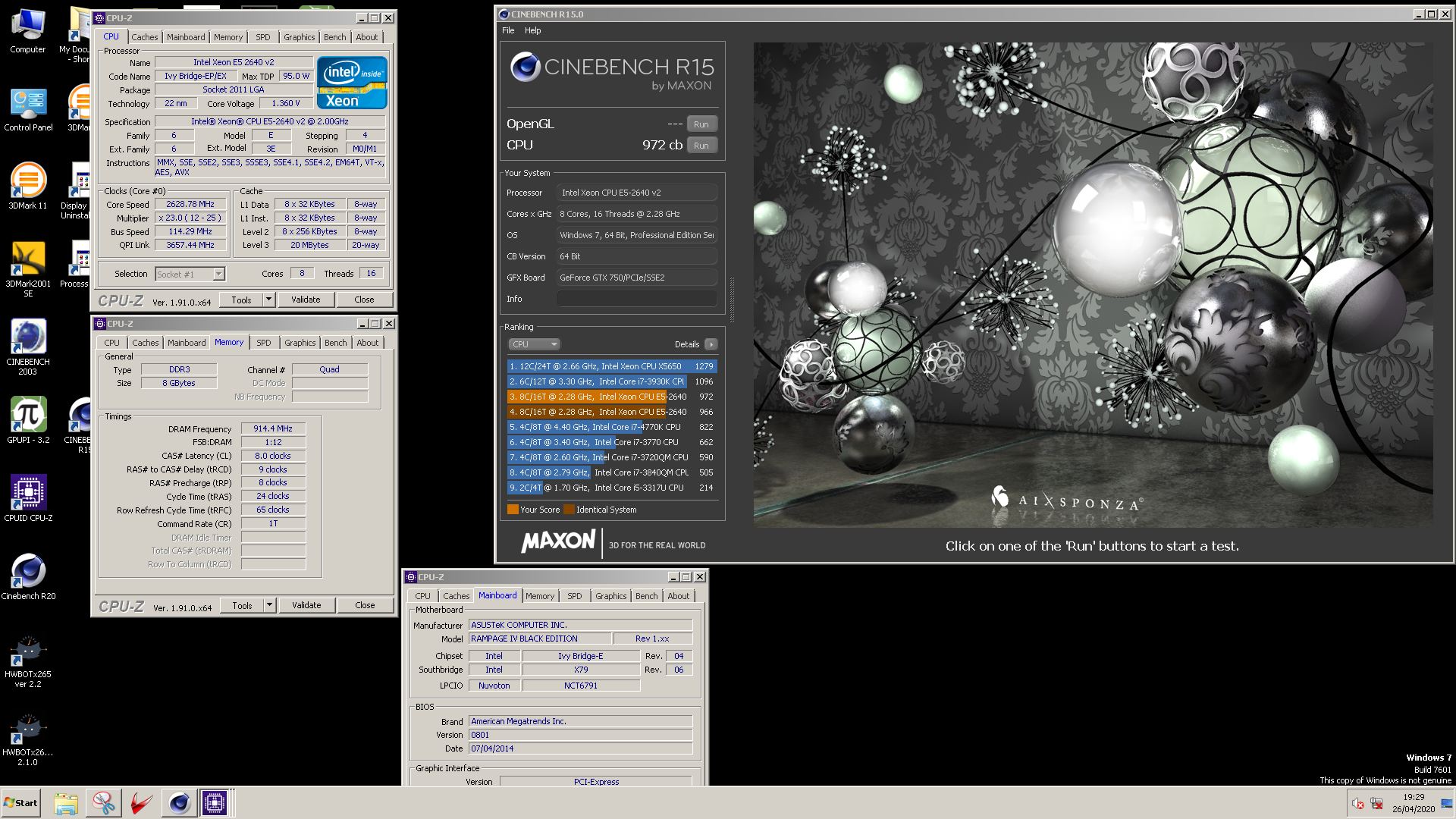Open the Snipping Tool scissors taskbar icon
1456x819 pixels.
click(103, 803)
